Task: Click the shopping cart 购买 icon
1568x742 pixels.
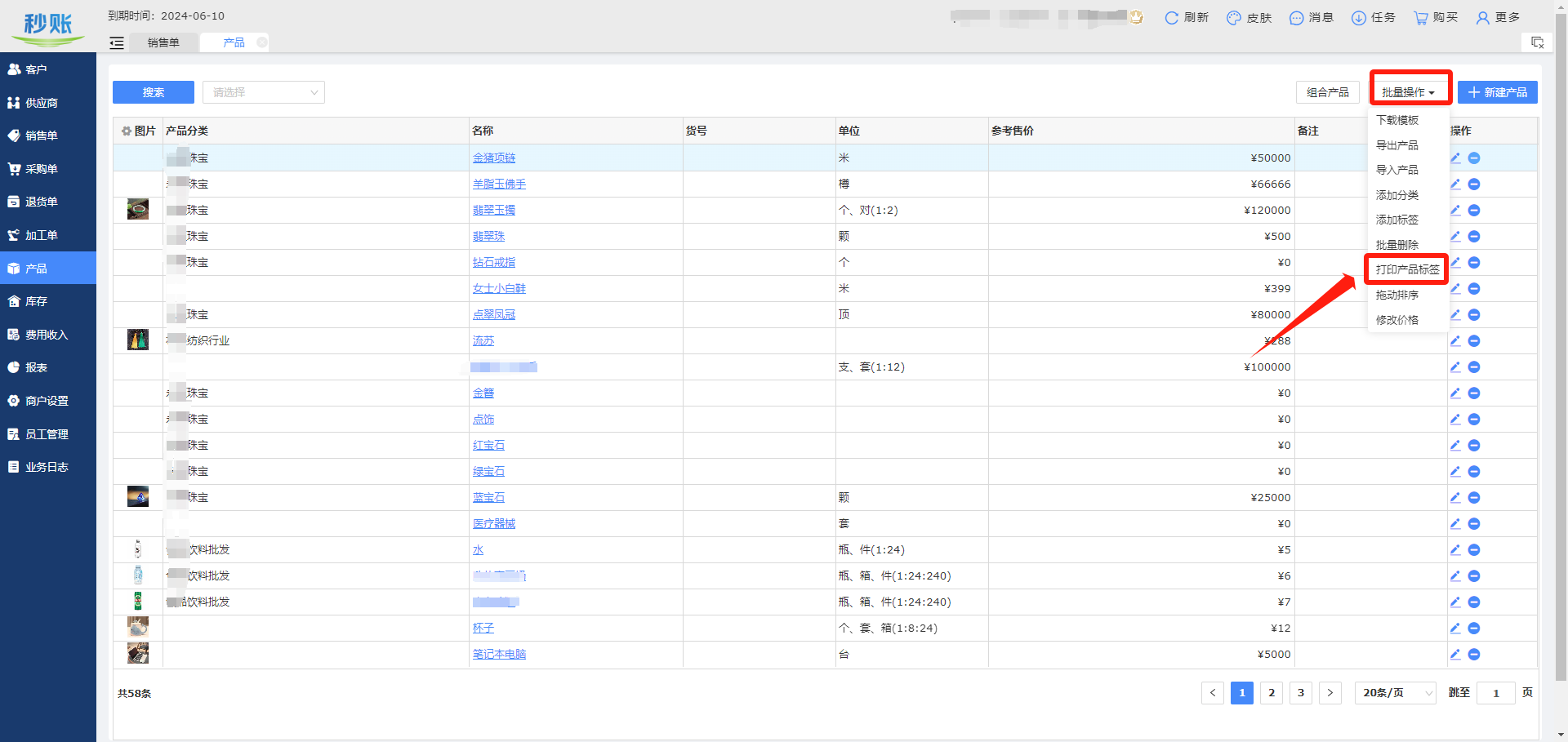Action: pyautogui.click(x=1421, y=18)
